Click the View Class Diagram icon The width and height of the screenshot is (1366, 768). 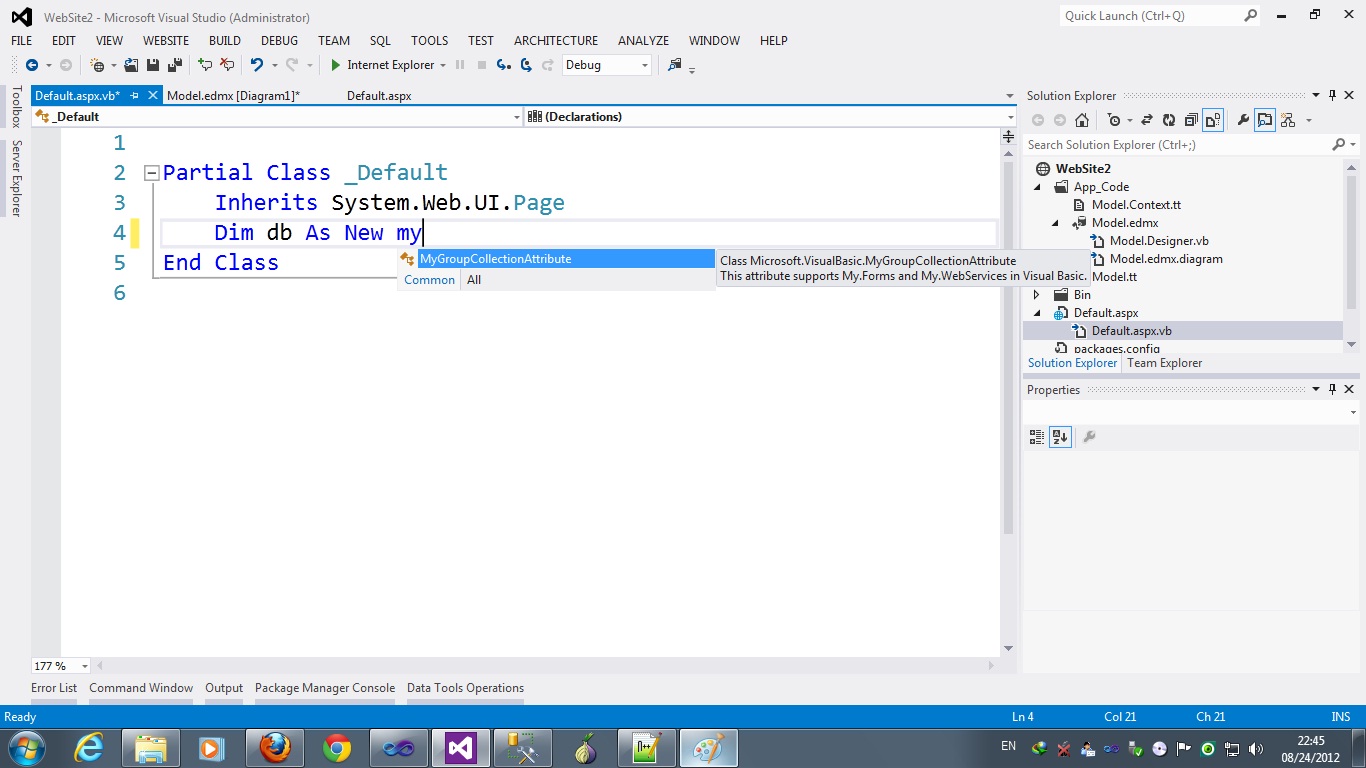click(x=1288, y=120)
